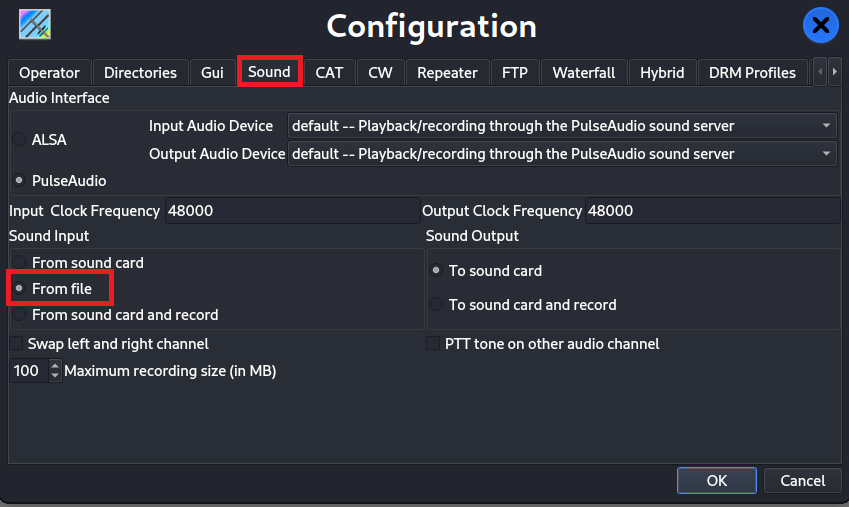Increase maximum recording size using the up arrow

[55, 366]
